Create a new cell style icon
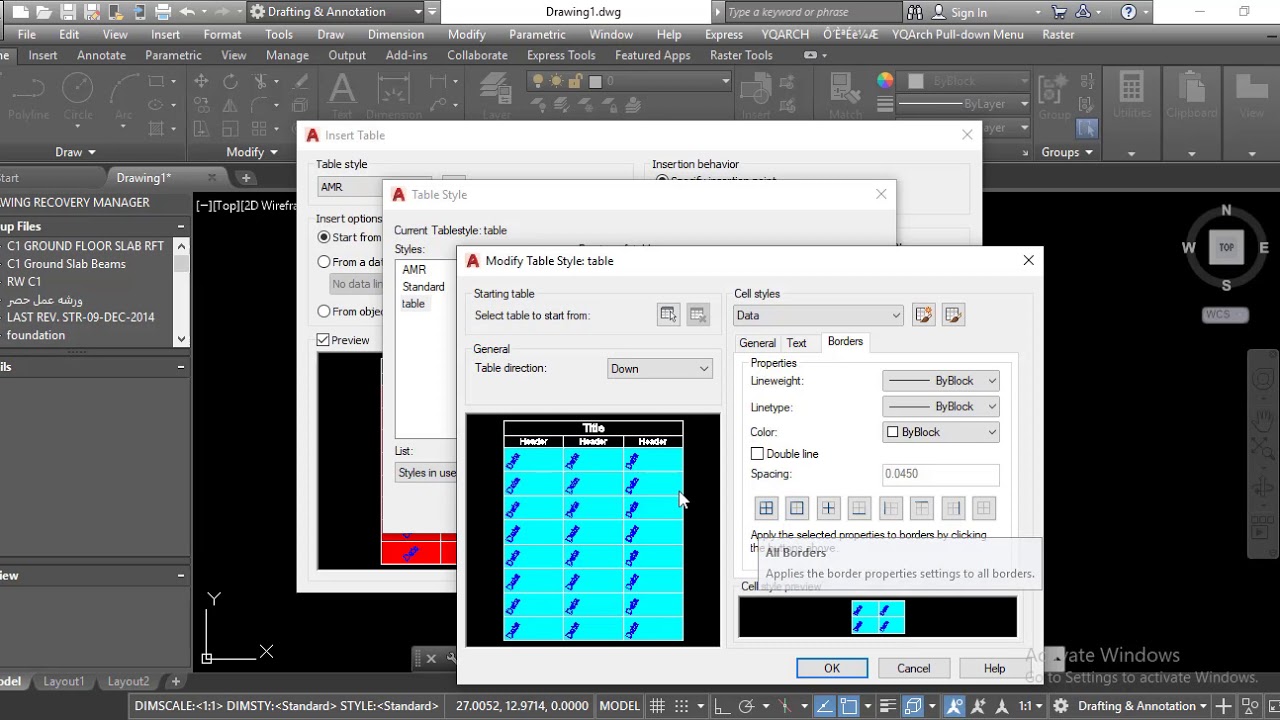This screenshot has height=720, width=1280. coord(923,315)
